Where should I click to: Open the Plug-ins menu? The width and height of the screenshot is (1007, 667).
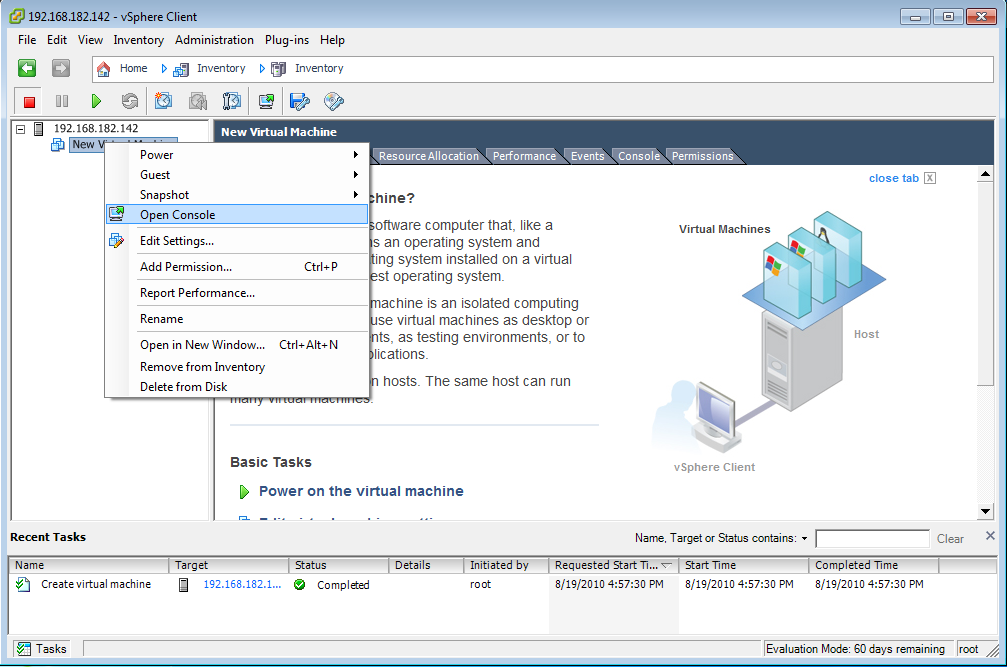pyautogui.click(x=287, y=40)
